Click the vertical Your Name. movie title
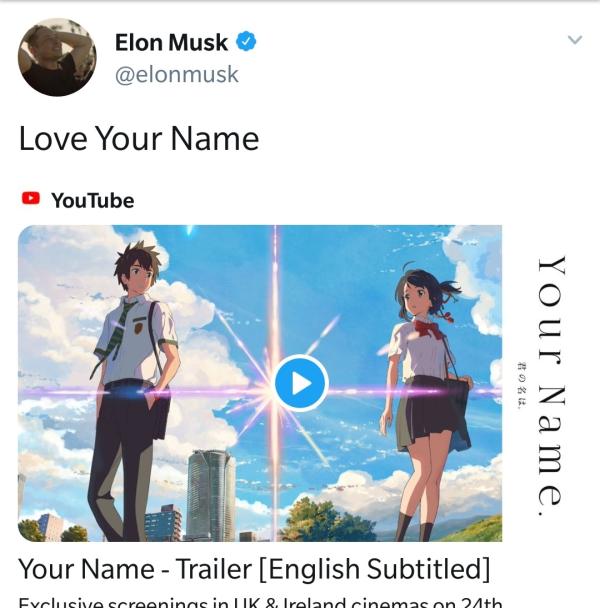600x608 pixels. tap(551, 386)
